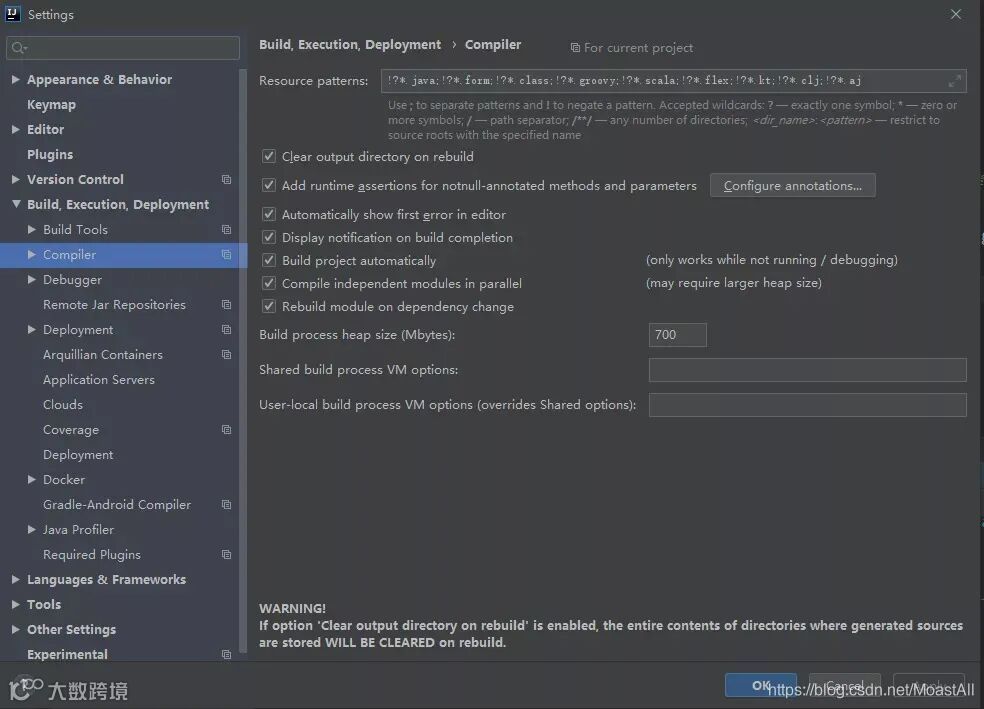Viewport: 984px width, 709px height.
Task: Click the Resource patterns text field
Action: tap(673, 81)
